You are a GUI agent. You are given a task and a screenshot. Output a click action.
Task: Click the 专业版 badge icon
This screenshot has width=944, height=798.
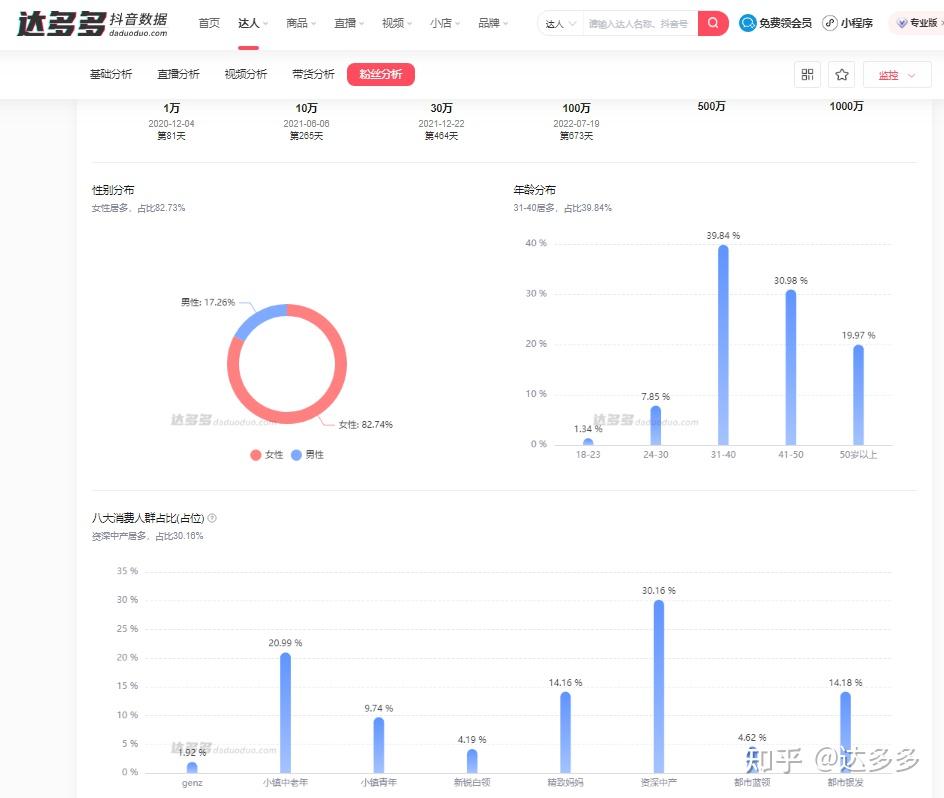[901, 23]
